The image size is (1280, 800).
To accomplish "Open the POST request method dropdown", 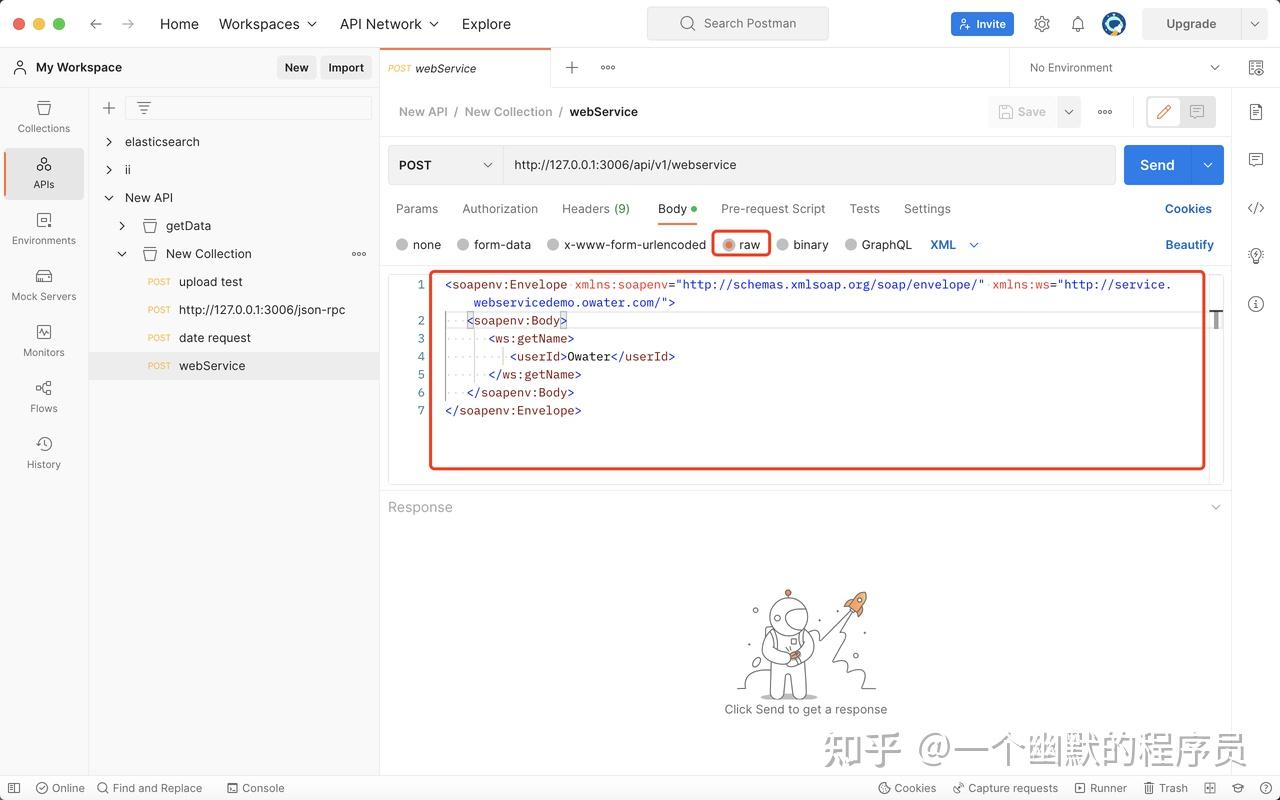I will pos(445,164).
